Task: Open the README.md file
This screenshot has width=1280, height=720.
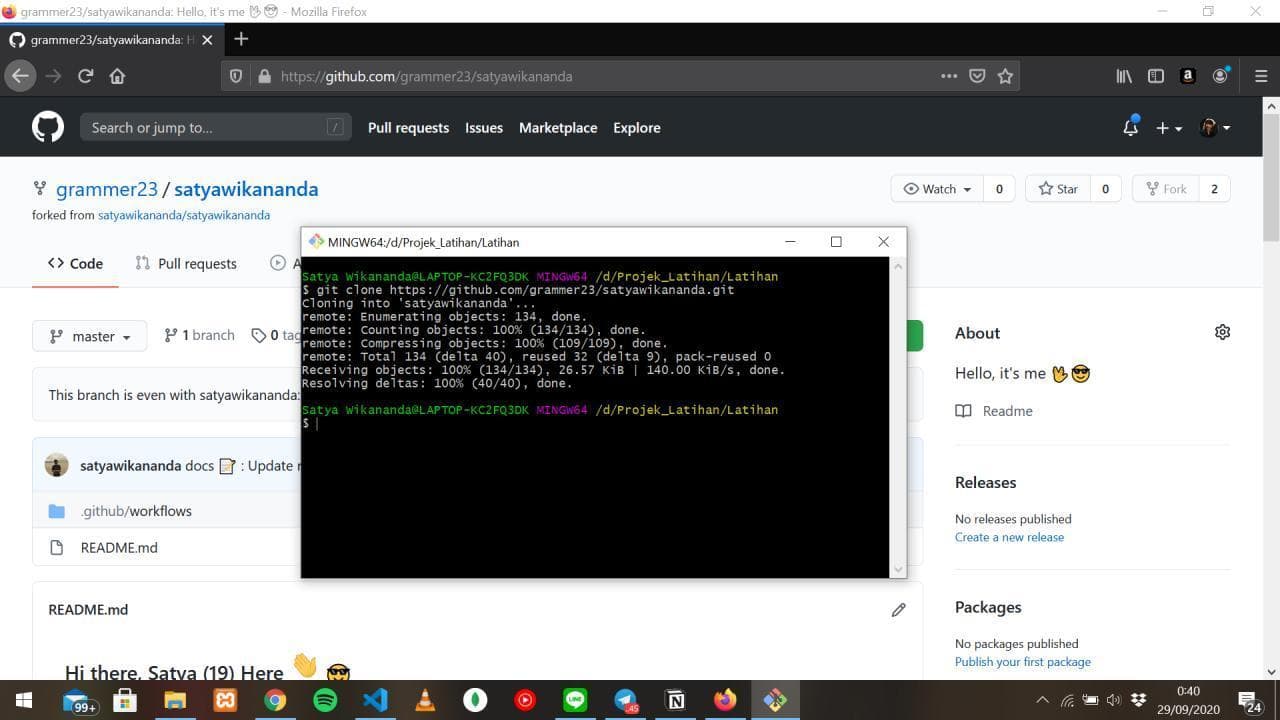Action: (119, 548)
